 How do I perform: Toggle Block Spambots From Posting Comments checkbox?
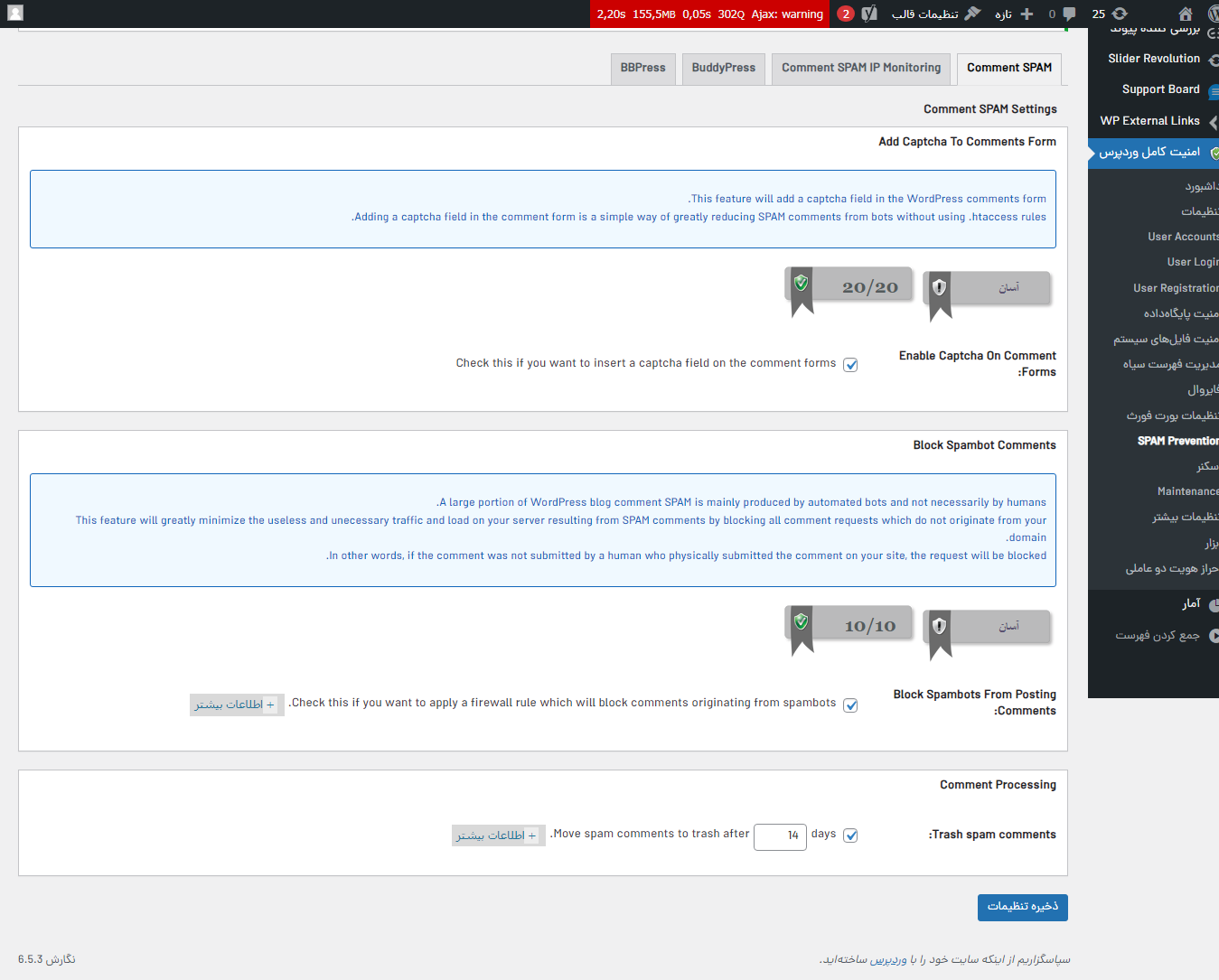[x=850, y=705]
